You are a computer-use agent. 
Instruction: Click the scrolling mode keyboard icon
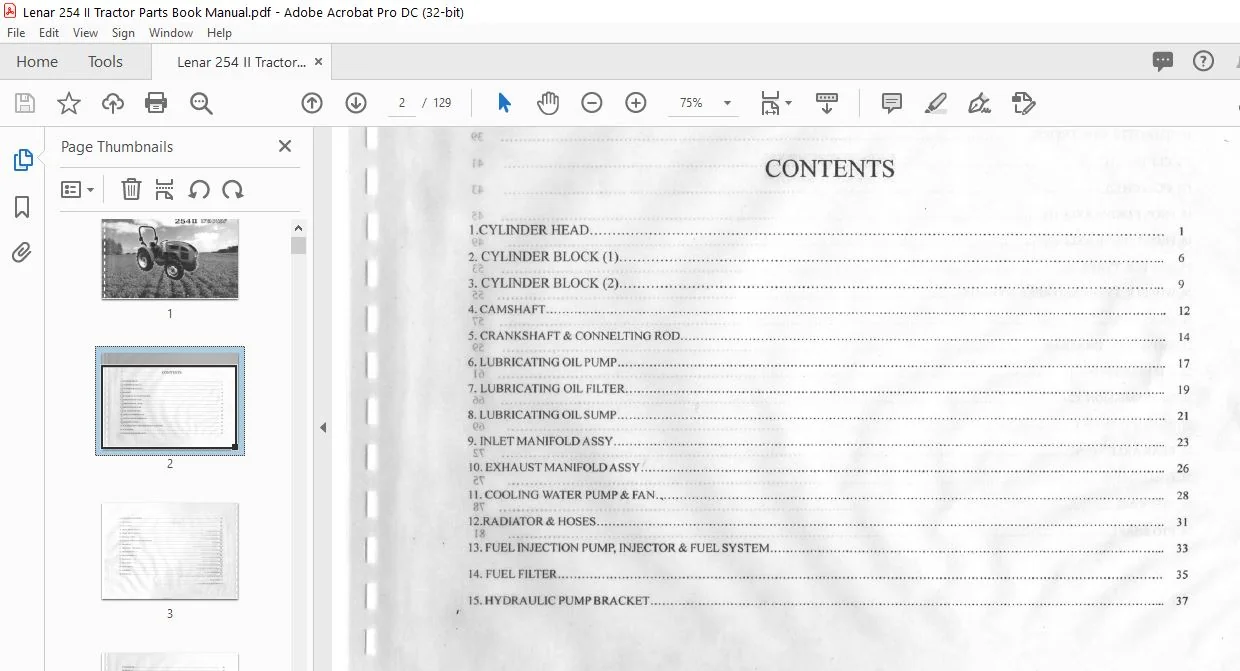pyautogui.click(x=827, y=103)
